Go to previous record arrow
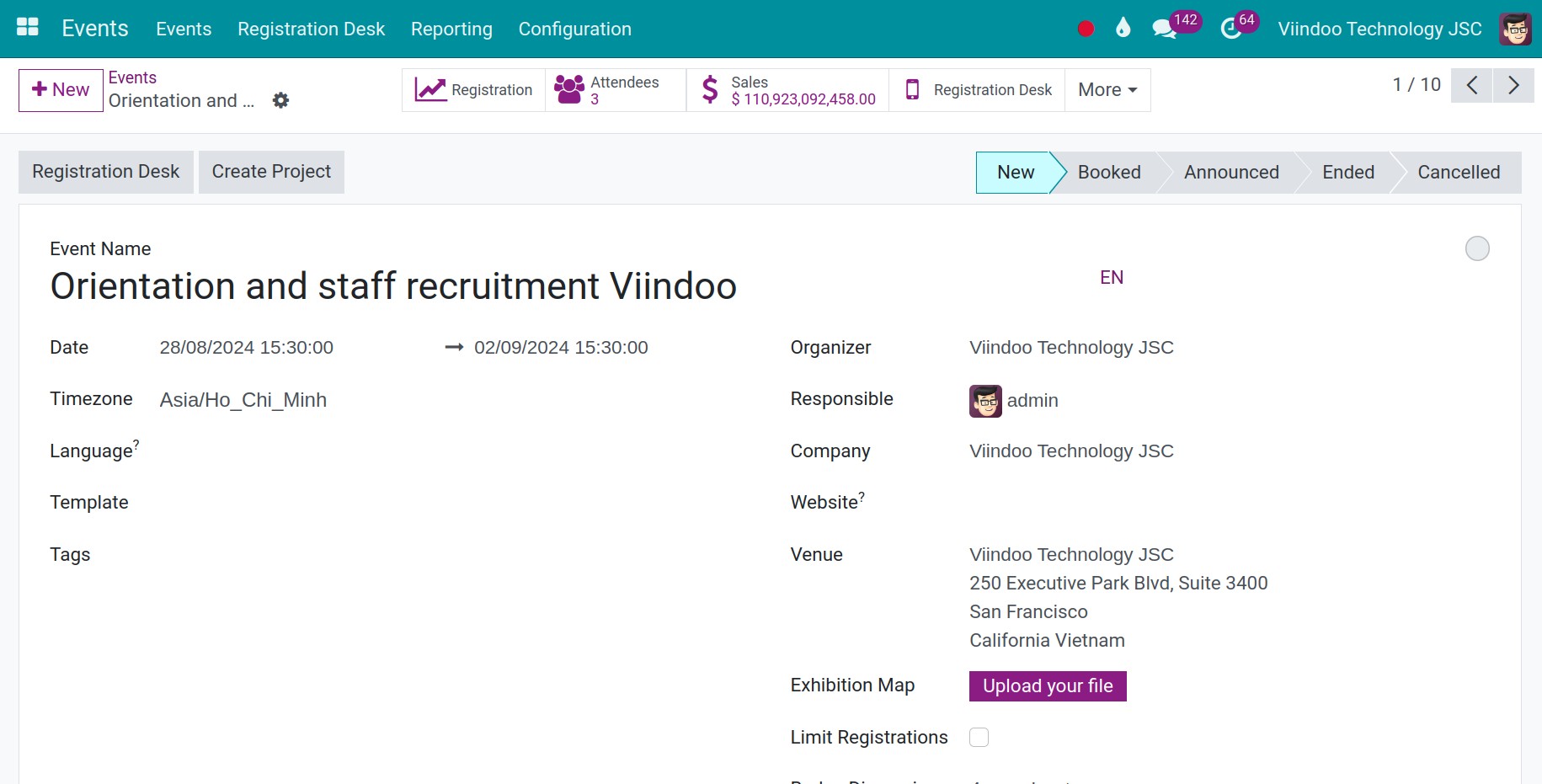Viewport: 1542px width, 784px height. tap(1472, 85)
